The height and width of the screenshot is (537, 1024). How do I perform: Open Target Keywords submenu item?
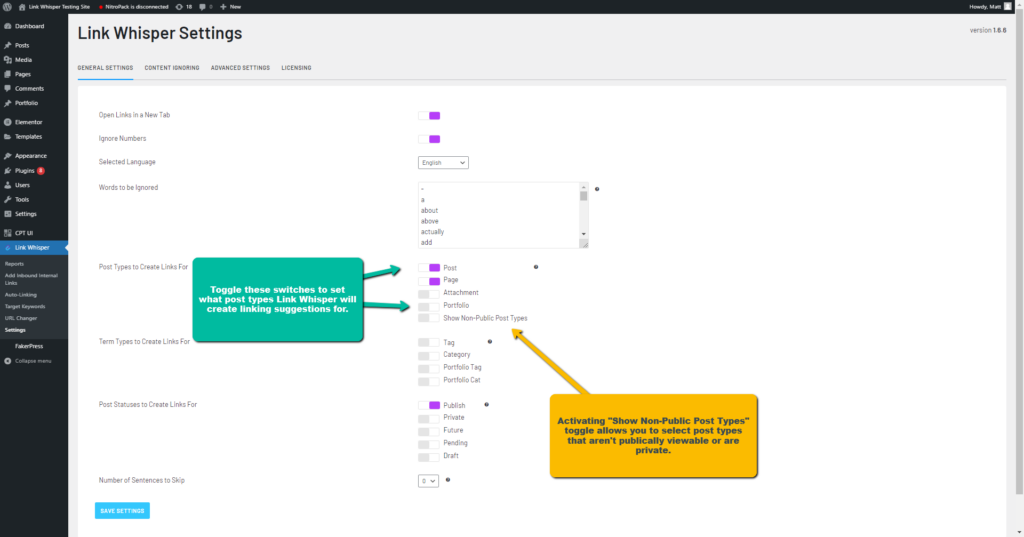(x=25, y=306)
